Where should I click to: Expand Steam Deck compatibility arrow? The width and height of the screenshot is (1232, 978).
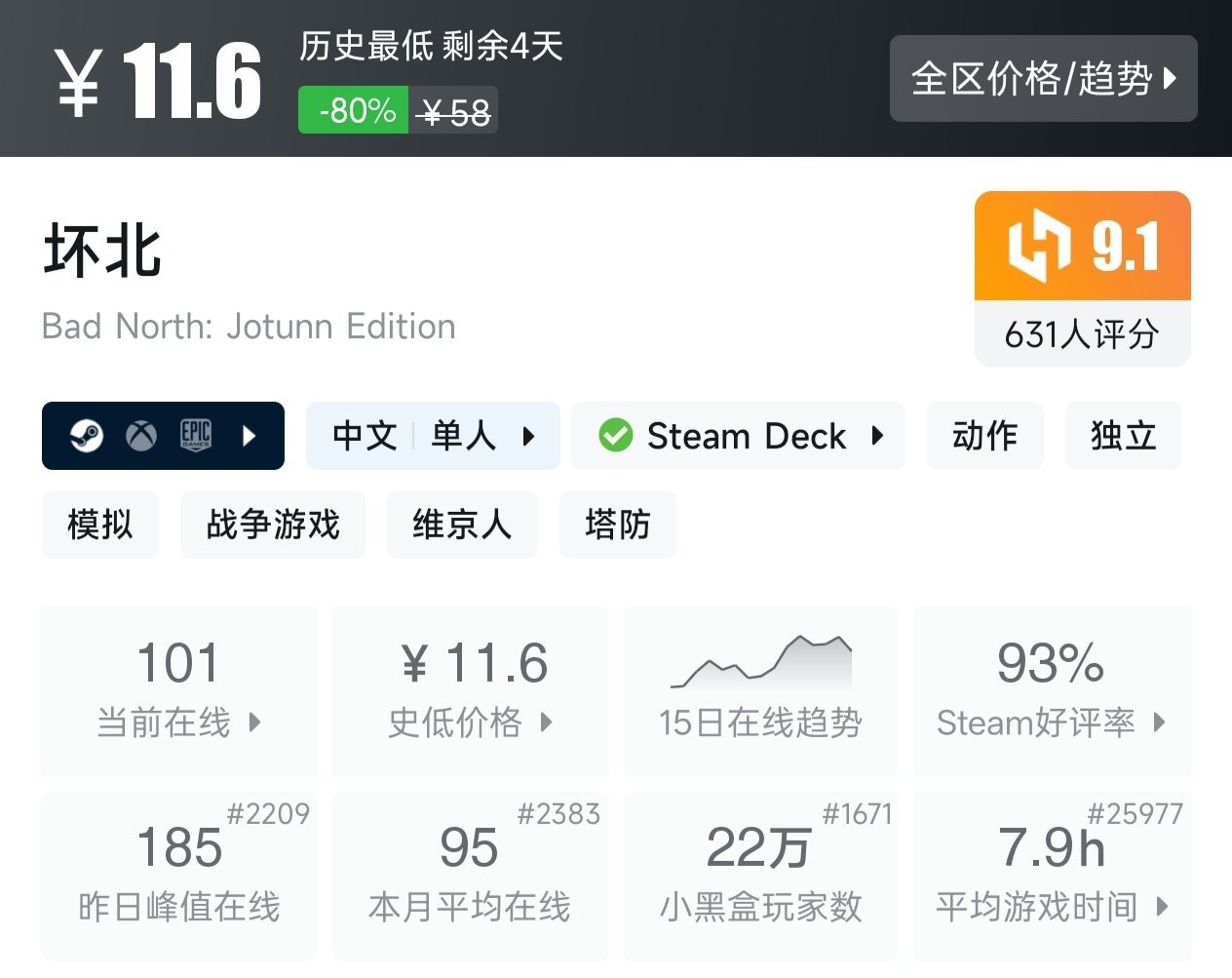click(877, 436)
